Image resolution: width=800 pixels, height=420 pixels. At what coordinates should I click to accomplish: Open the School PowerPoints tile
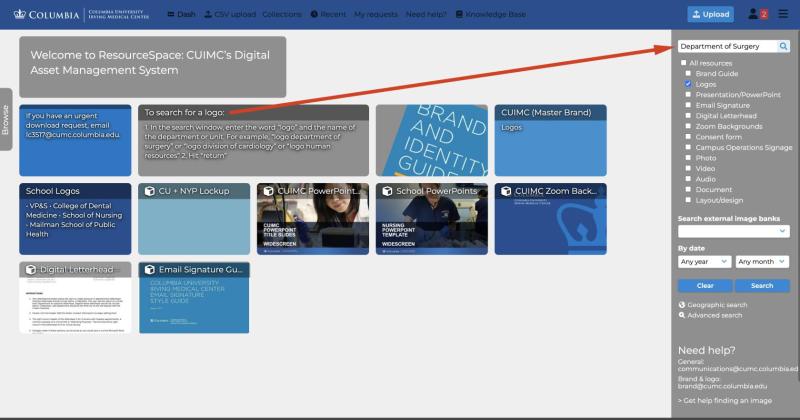(x=432, y=219)
